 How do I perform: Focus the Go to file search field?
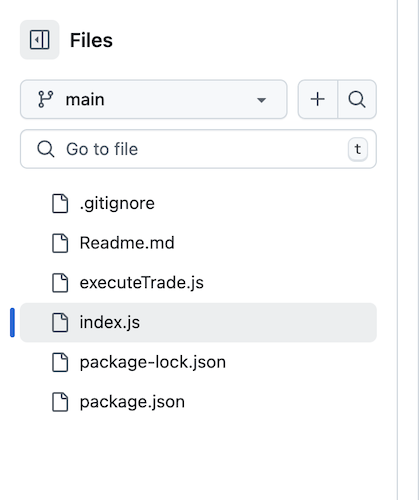[198, 149]
